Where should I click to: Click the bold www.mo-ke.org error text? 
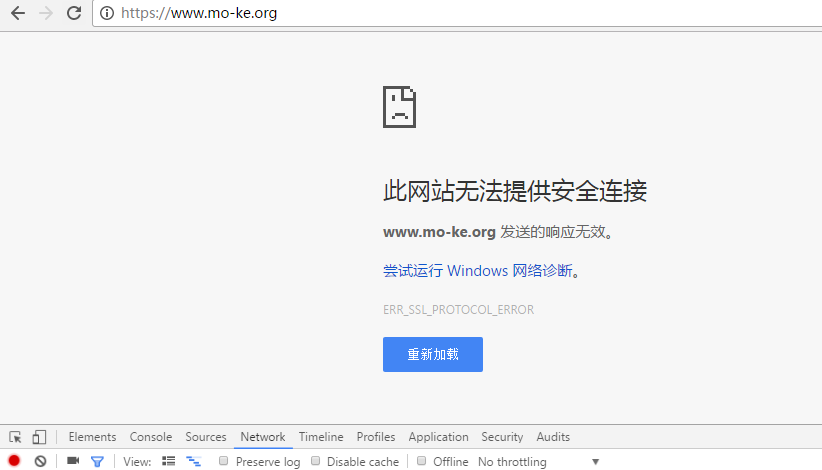point(439,232)
